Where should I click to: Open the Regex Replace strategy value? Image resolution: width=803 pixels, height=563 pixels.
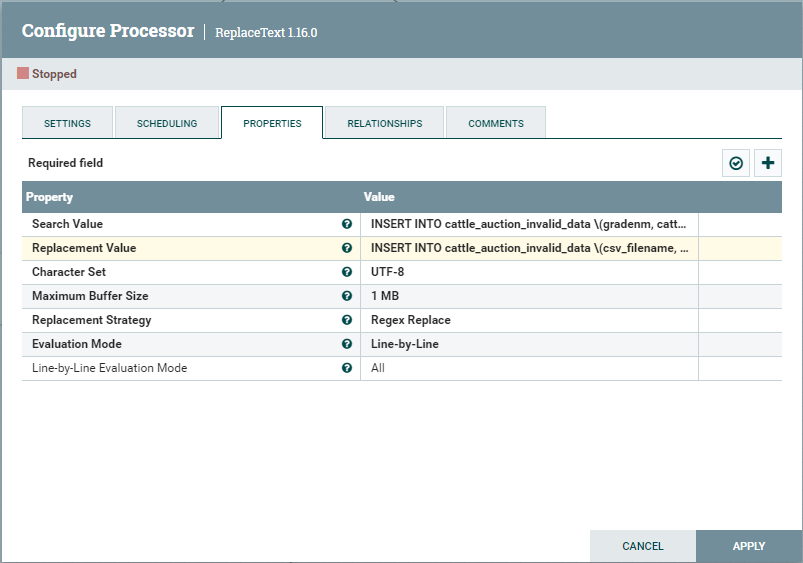(411, 320)
